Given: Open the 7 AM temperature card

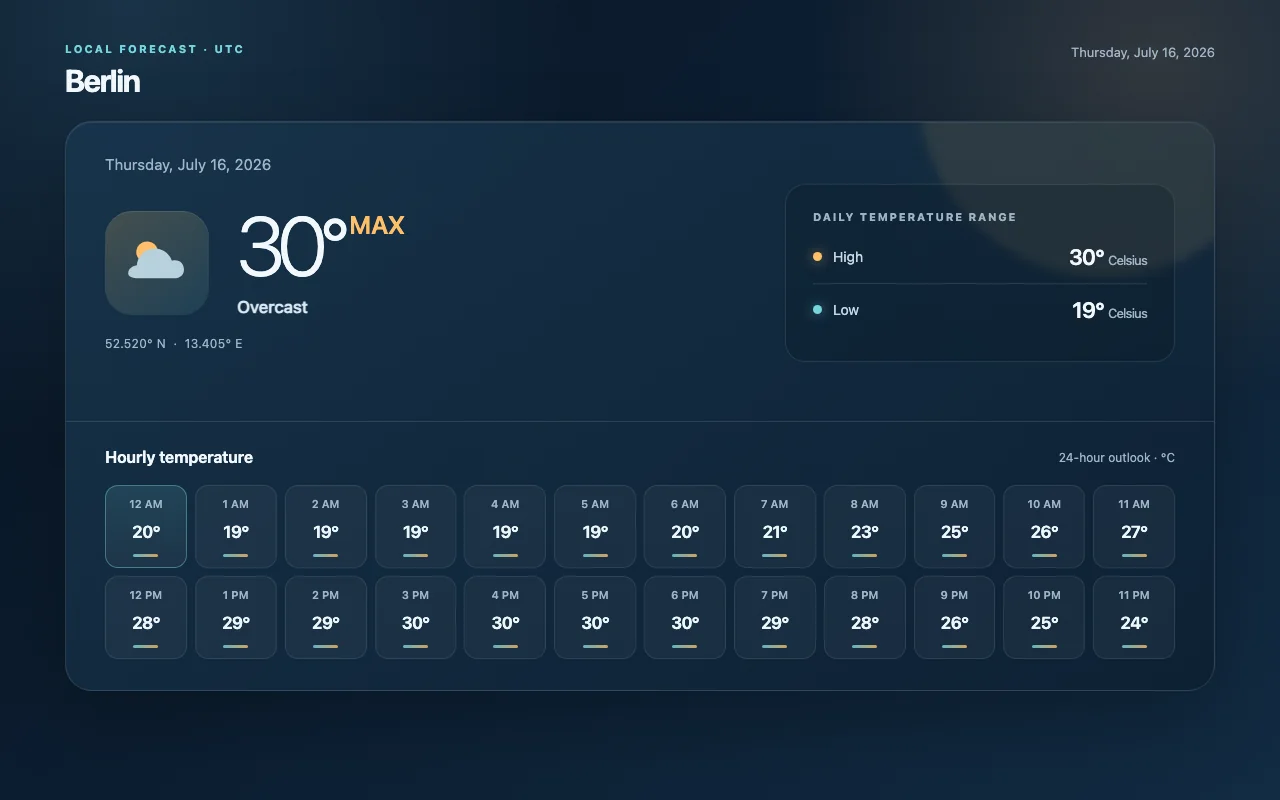Looking at the screenshot, I should 775,526.
